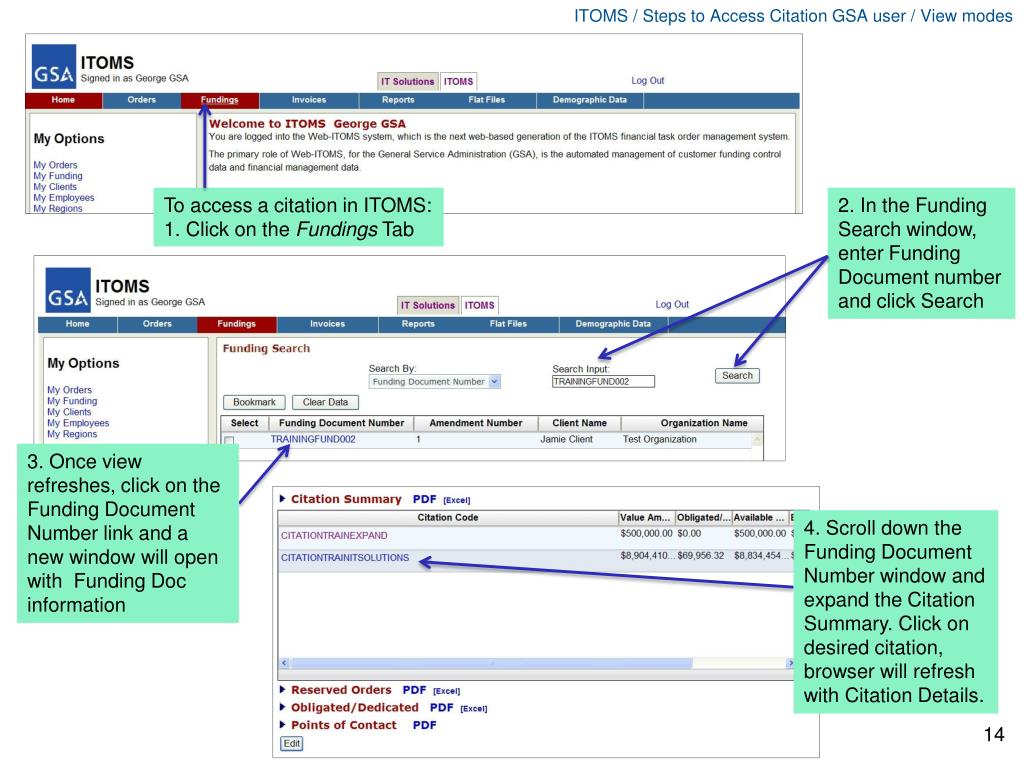Image resolution: width=1024 pixels, height=768 pixels.
Task: Select IT Solutions tab in the Funding Search window
Action: coord(428,306)
